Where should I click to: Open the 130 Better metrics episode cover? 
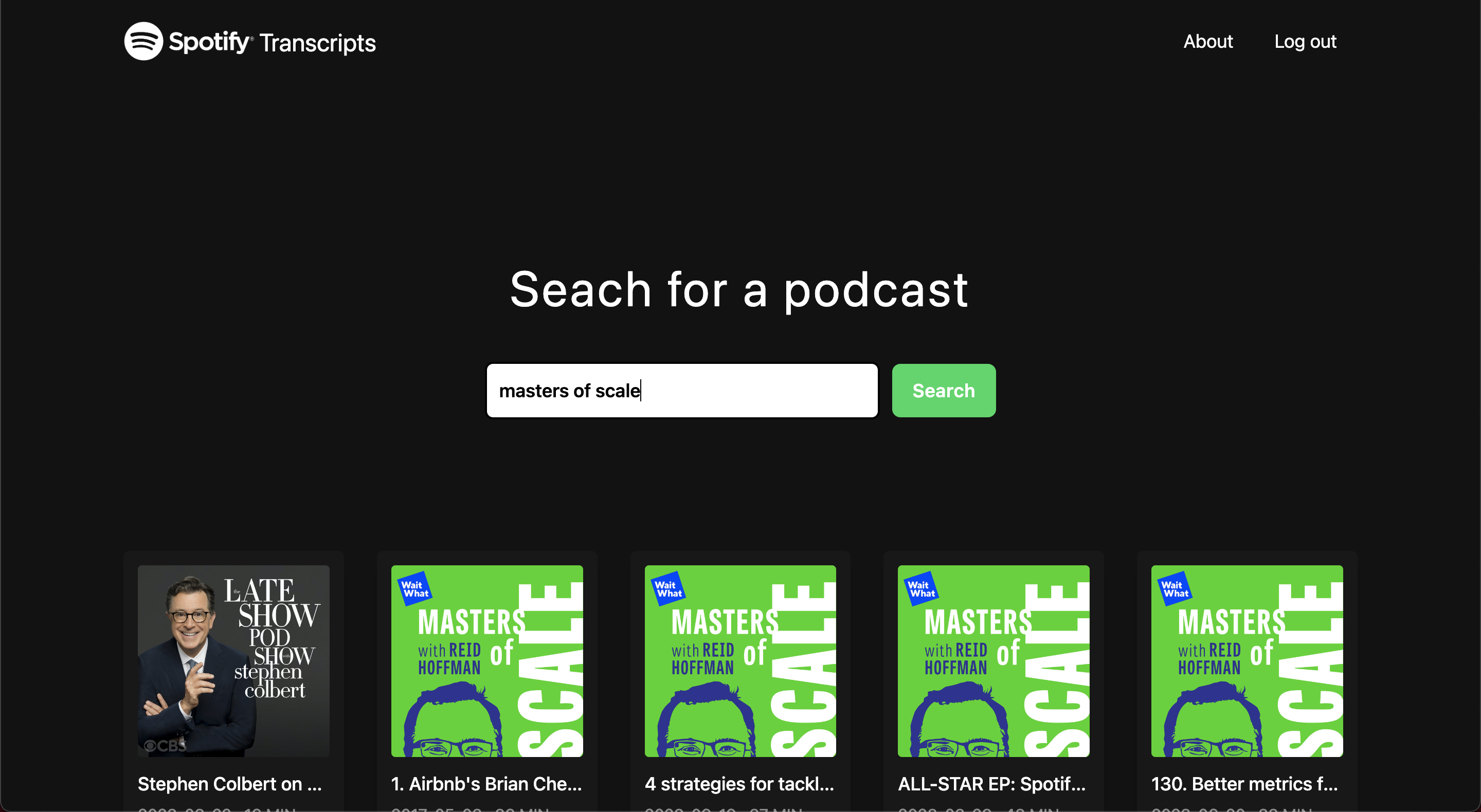coord(1247,660)
